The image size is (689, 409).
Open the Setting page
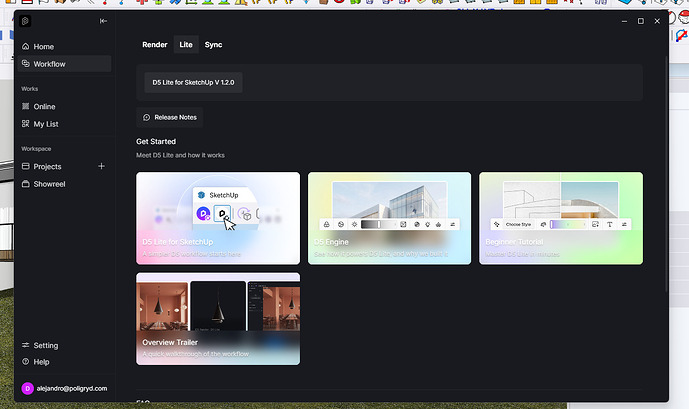tap(64, 345)
